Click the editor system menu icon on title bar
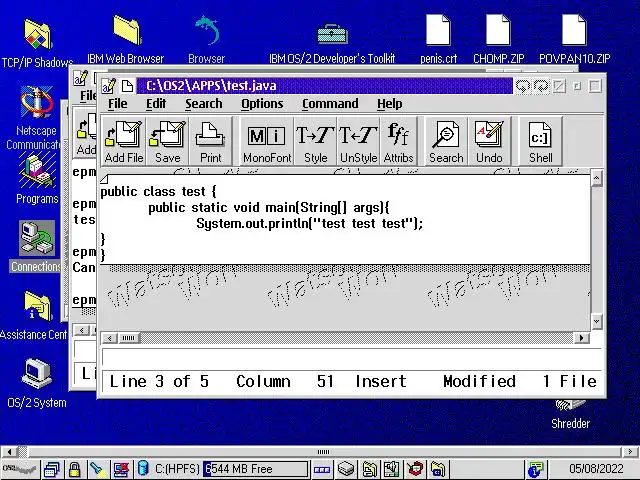The image size is (640, 480). click(x=109, y=86)
